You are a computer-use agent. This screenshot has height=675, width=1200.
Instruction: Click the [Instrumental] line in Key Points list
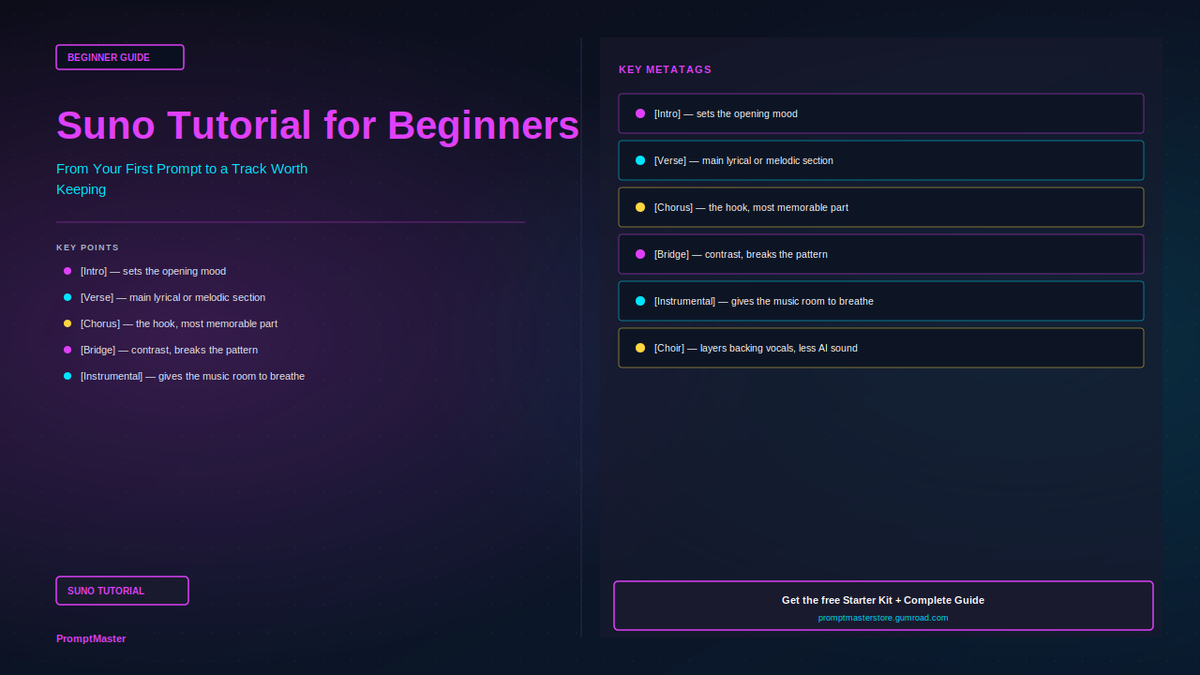192,376
